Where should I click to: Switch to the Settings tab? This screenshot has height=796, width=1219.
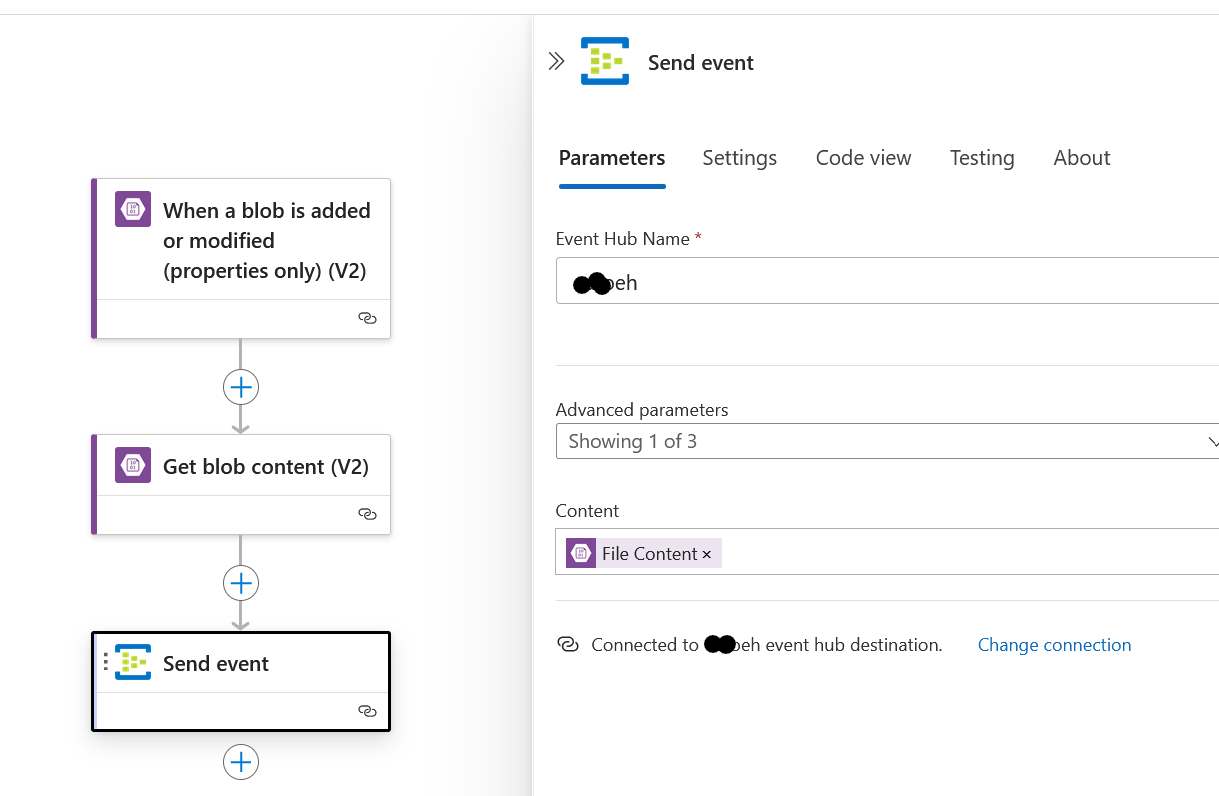click(739, 158)
